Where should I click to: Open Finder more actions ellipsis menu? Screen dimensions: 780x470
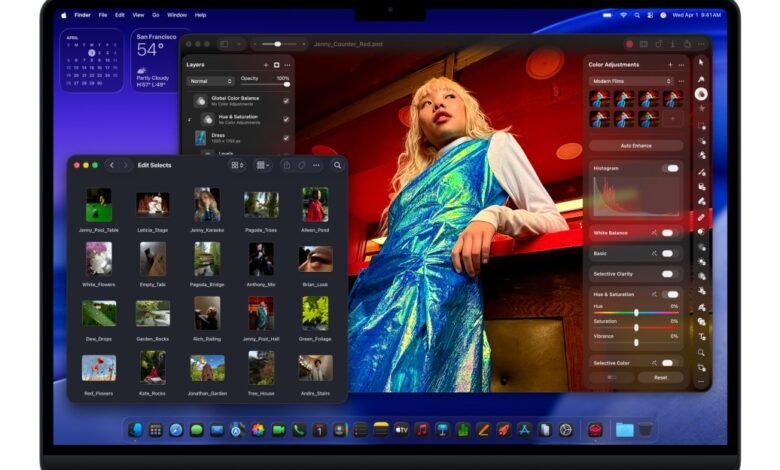click(316, 165)
